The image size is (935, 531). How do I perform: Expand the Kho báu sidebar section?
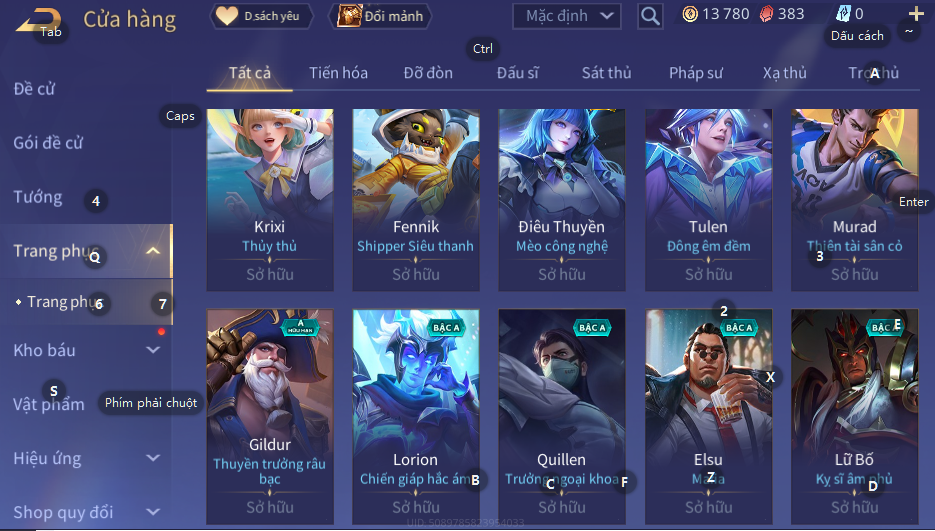click(153, 350)
